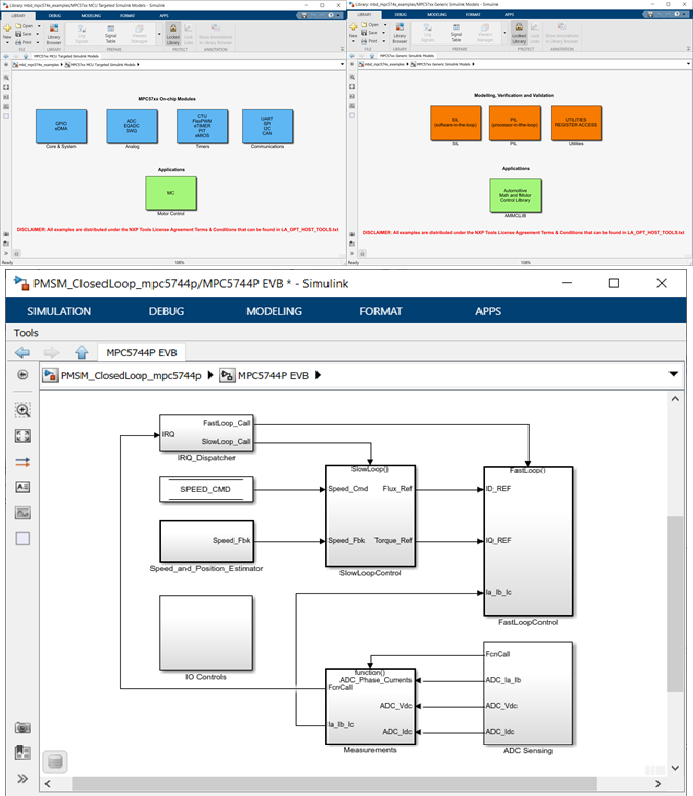Select the Zoom tool in PMSM window palette
The width and height of the screenshot is (693, 796).
(x=23, y=410)
